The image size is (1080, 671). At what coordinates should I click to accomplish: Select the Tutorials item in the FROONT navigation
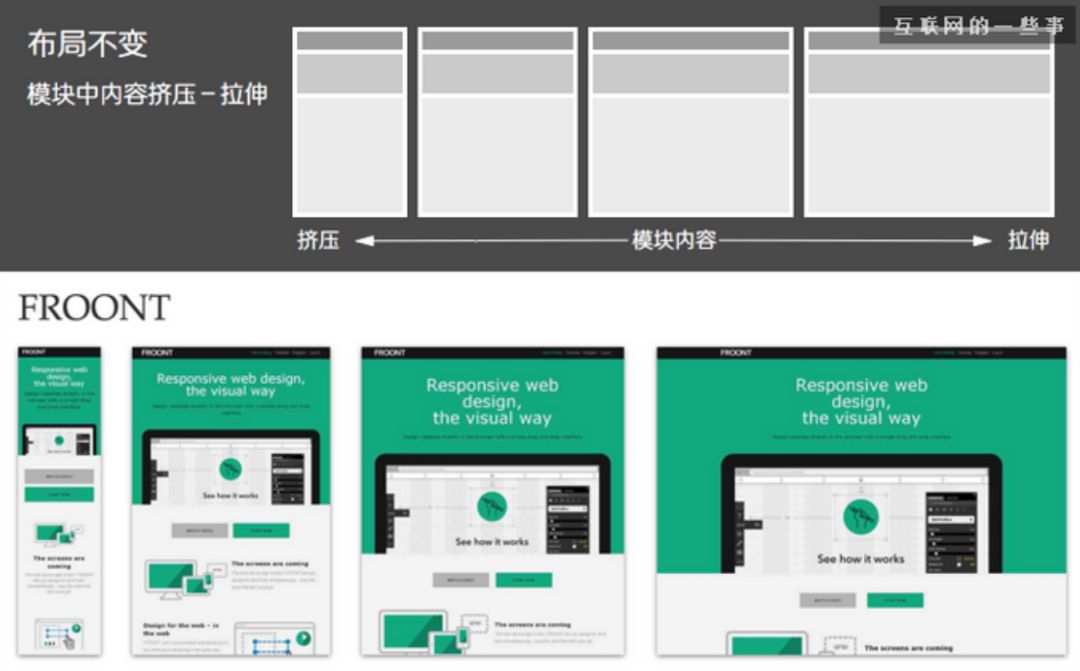coord(966,353)
